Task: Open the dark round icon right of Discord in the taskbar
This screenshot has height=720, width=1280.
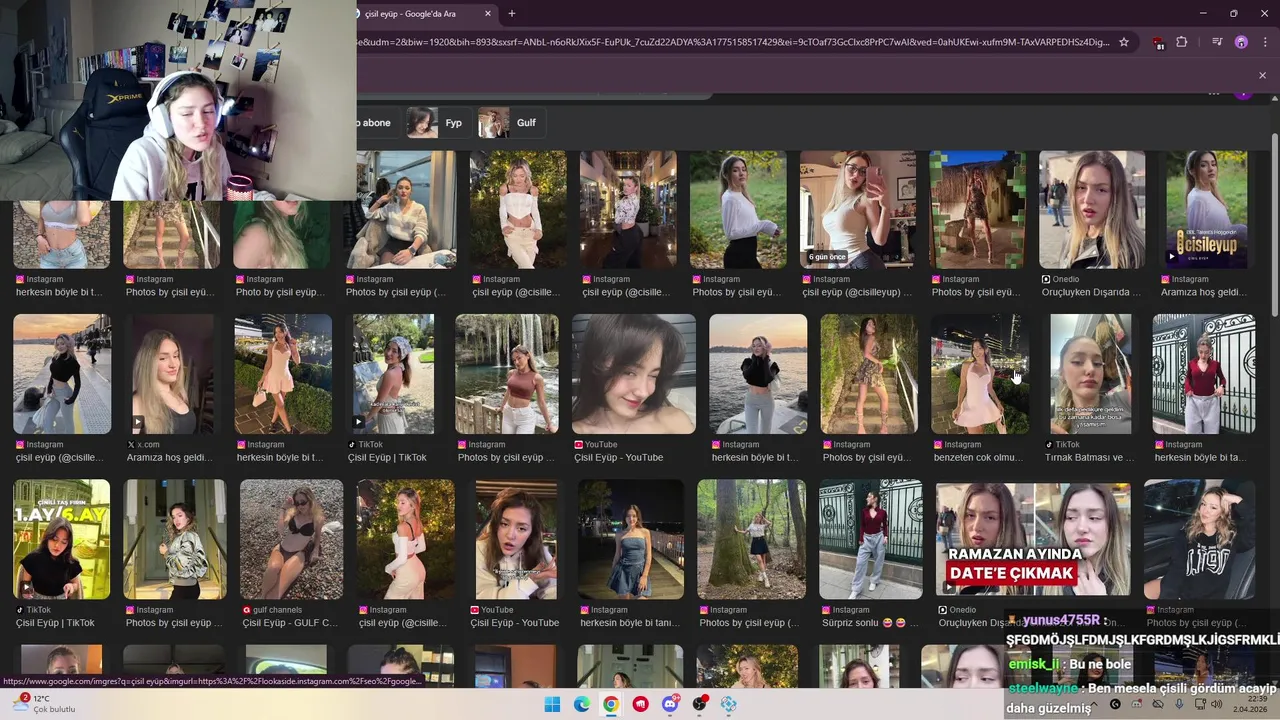Action: tap(700, 704)
